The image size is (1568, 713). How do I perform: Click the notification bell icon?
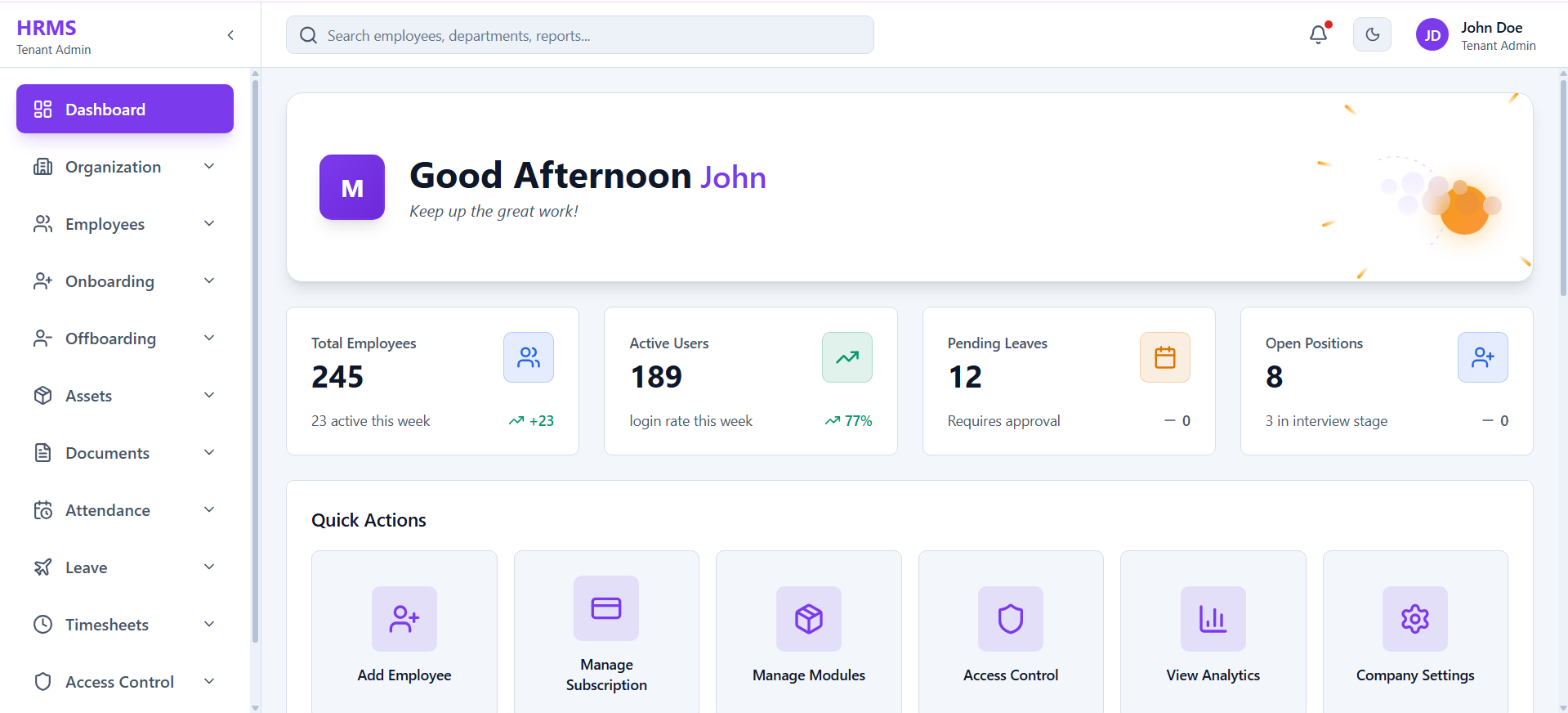click(1318, 34)
